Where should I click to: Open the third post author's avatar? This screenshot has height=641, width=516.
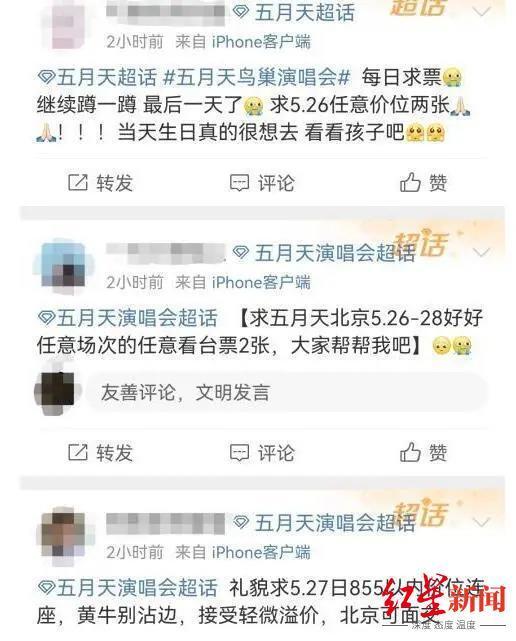(x=64, y=536)
